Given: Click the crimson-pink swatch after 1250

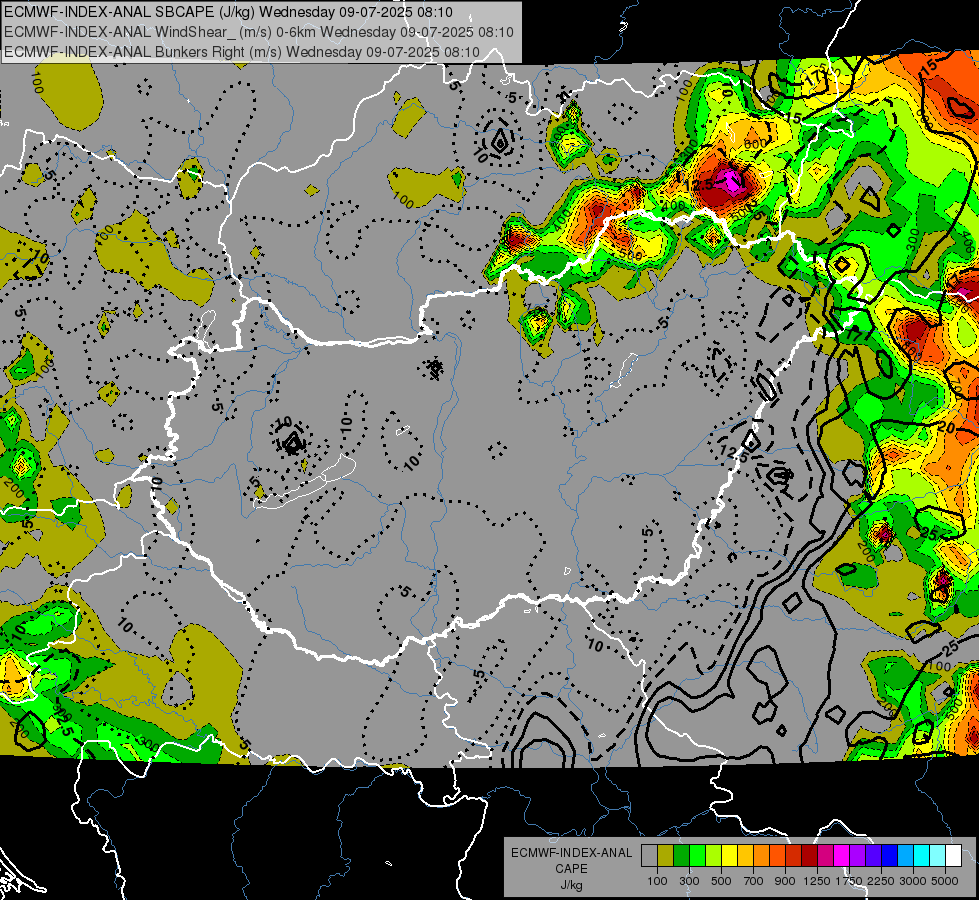Looking at the screenshot, I should (x=825, y=856).
